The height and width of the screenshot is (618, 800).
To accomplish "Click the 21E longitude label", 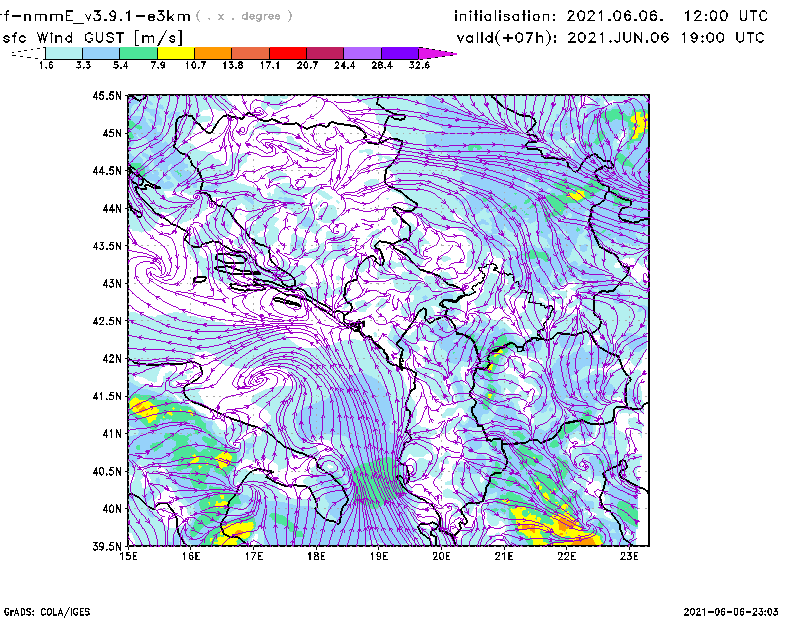I will (504, 556).
